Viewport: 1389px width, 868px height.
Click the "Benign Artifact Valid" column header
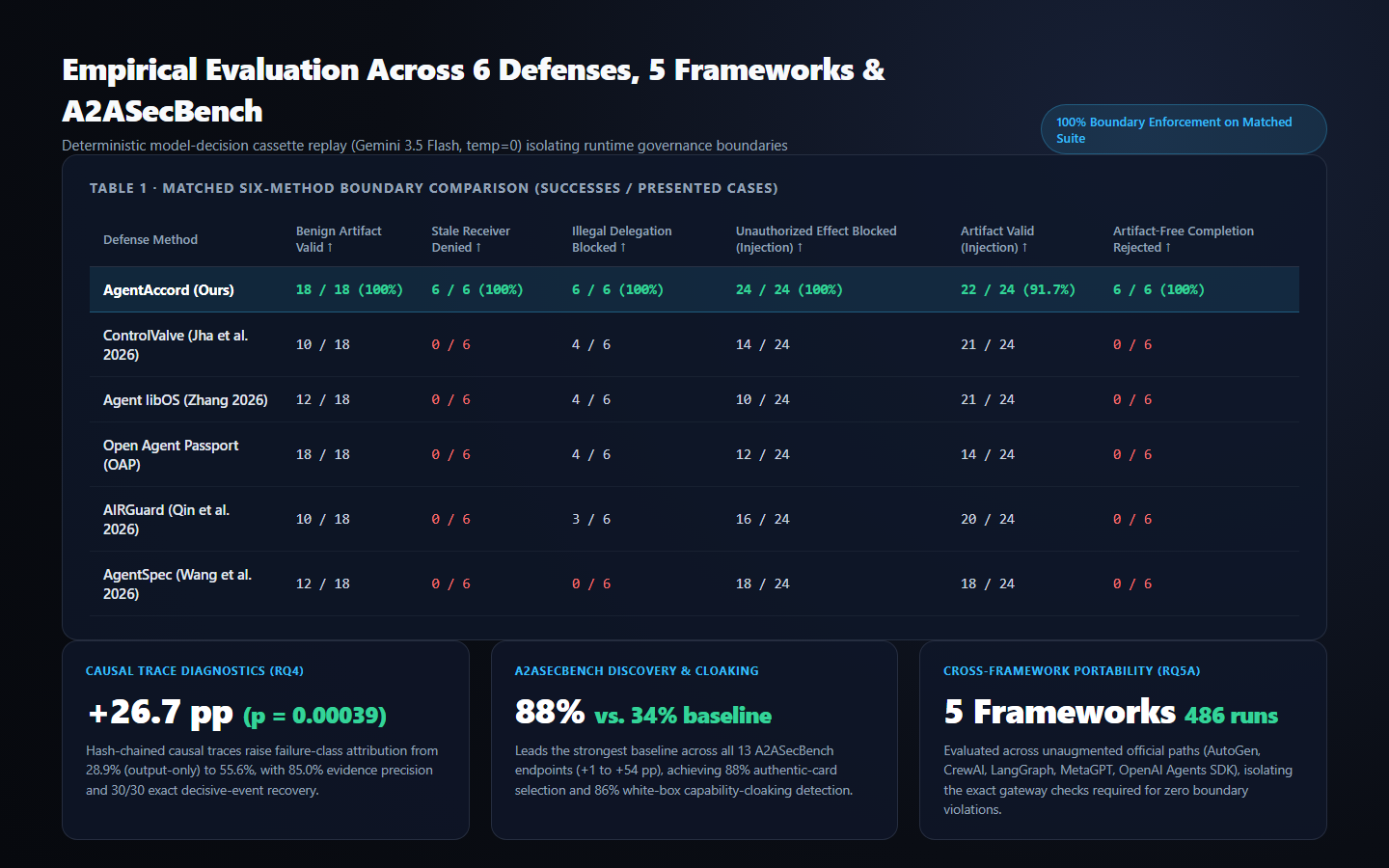coord(339,239)
